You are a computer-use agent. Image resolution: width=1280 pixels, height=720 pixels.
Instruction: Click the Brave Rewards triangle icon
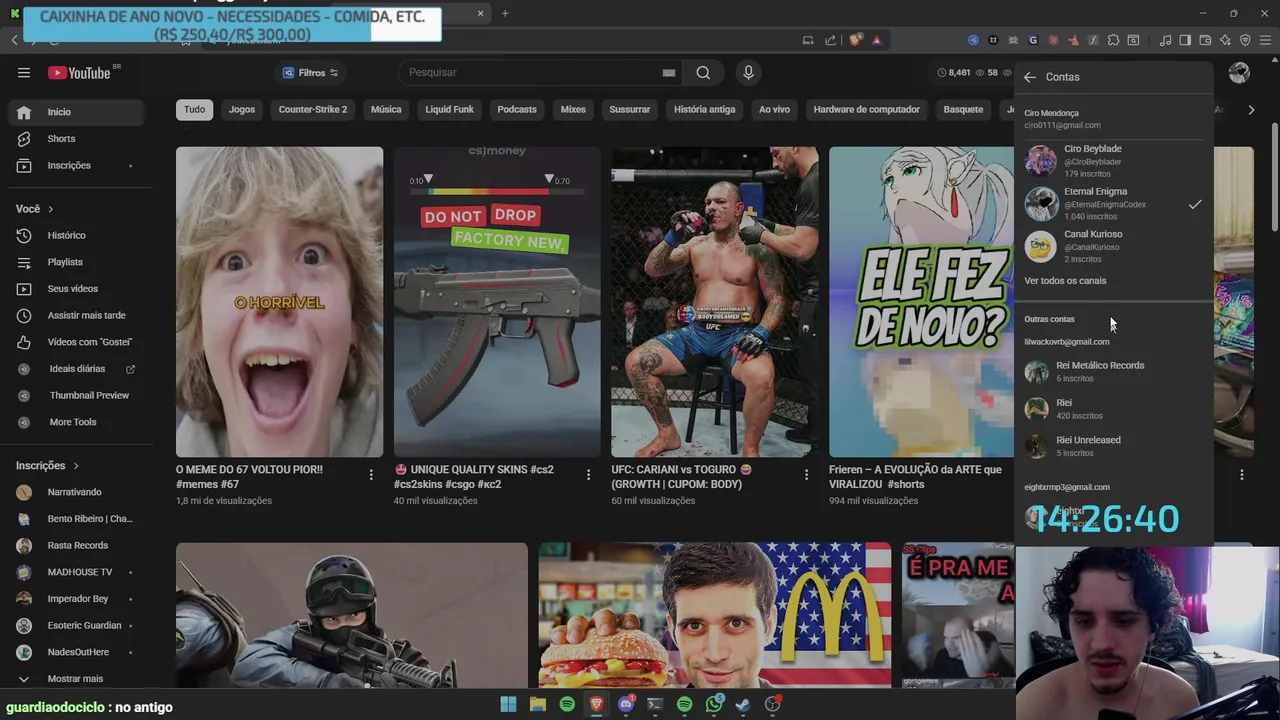[x=877, y=40]
